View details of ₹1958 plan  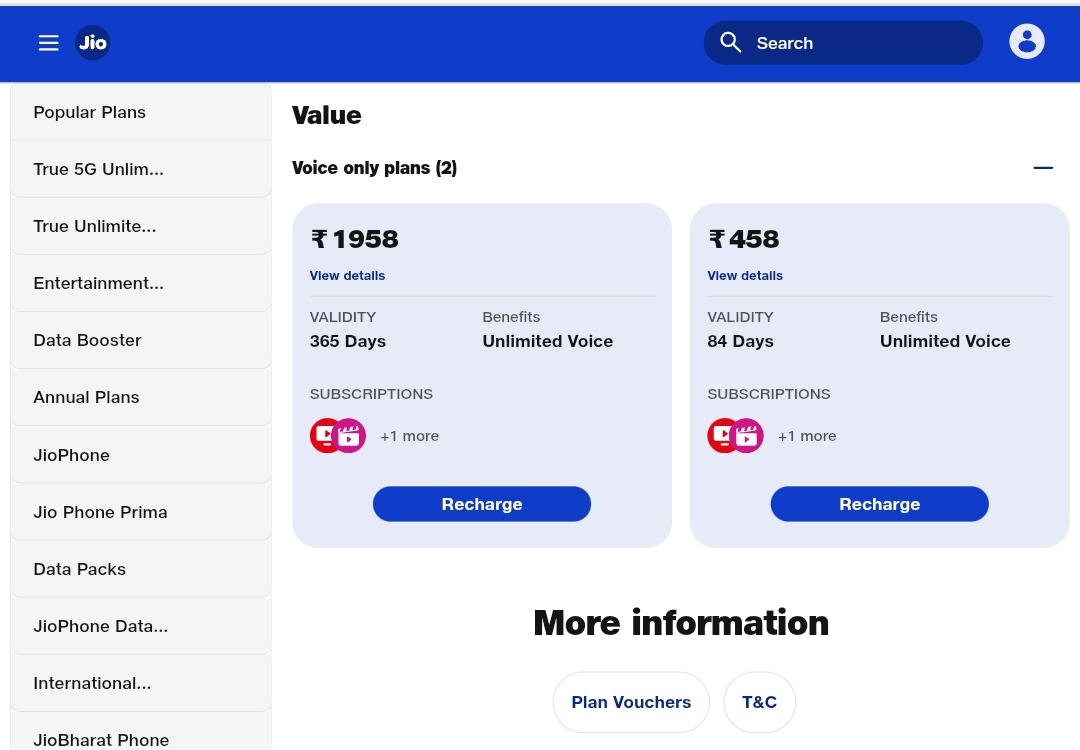(347, 276)
